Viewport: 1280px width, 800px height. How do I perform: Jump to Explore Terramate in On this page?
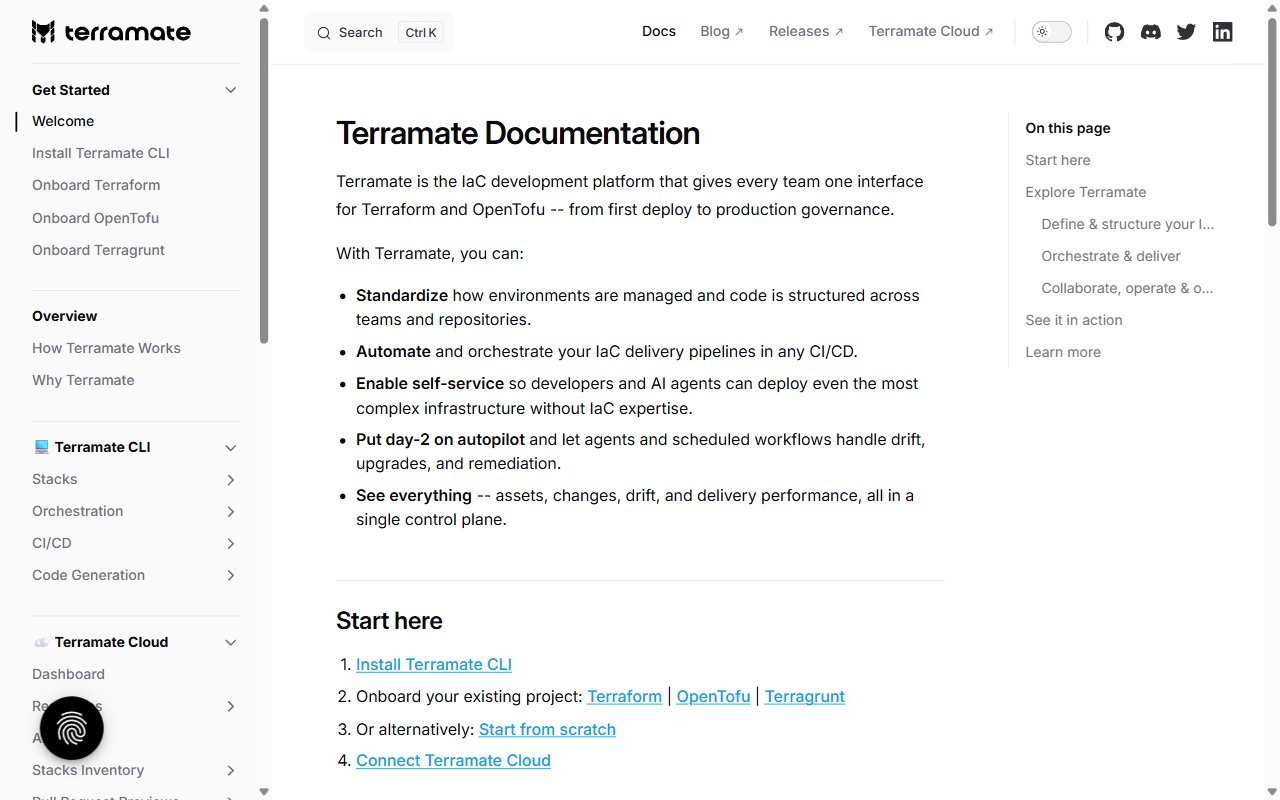point(1086,192)
